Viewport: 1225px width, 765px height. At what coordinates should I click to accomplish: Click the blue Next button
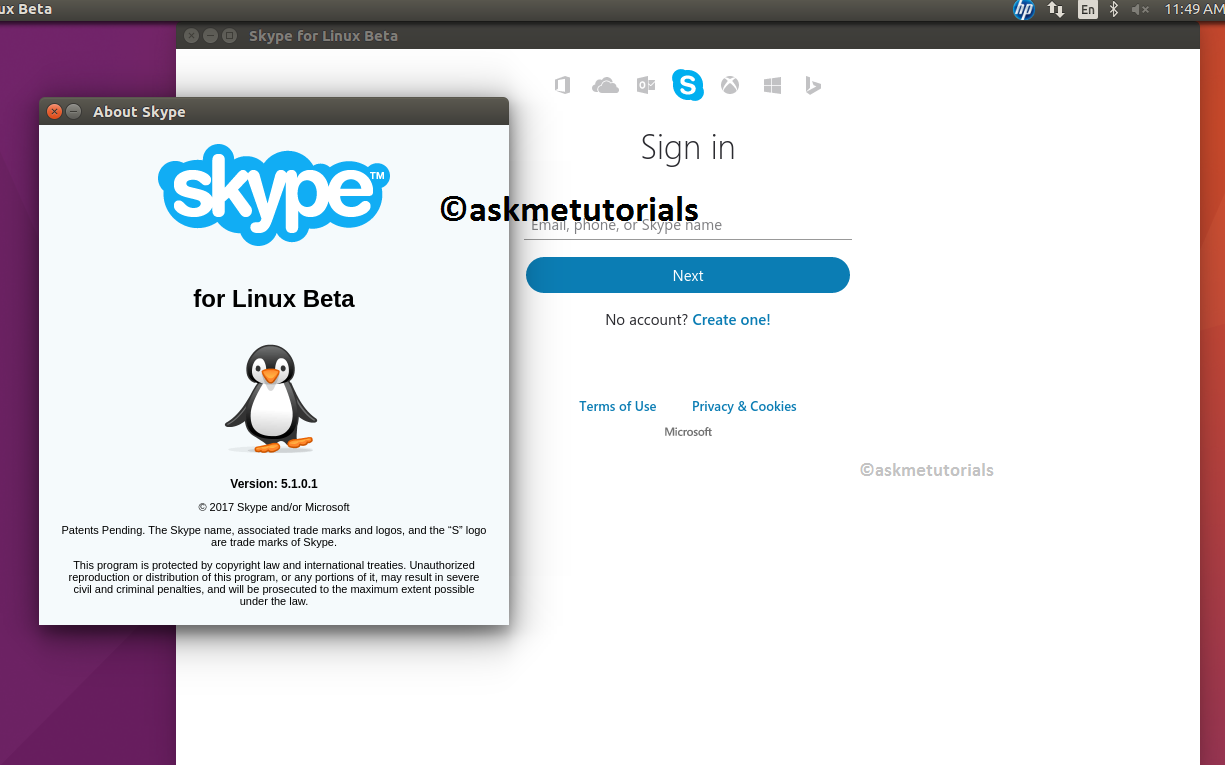[688, 275]
